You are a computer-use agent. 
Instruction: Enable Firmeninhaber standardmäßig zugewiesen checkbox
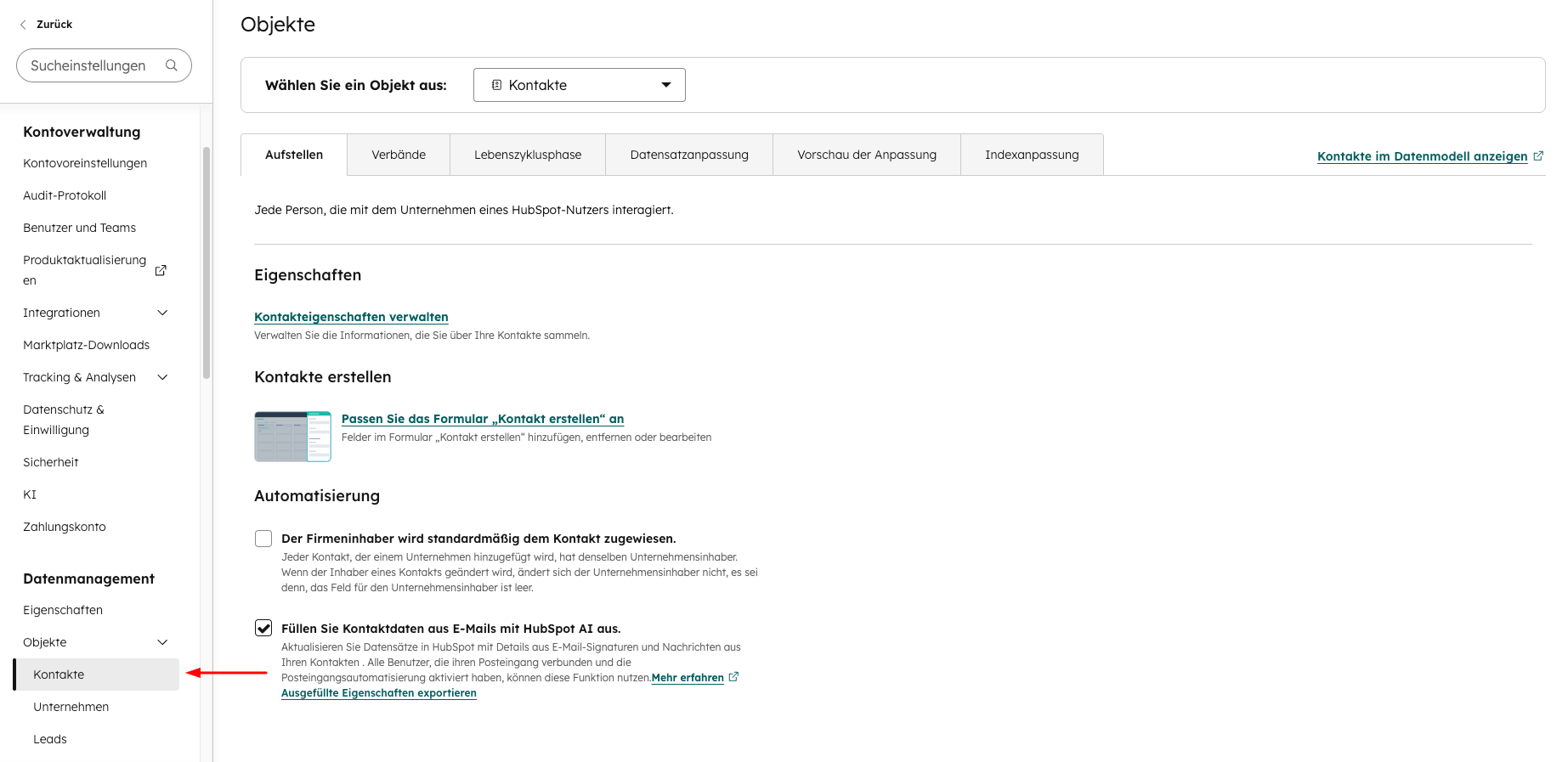pyautogui.click(x=263, y=539)
